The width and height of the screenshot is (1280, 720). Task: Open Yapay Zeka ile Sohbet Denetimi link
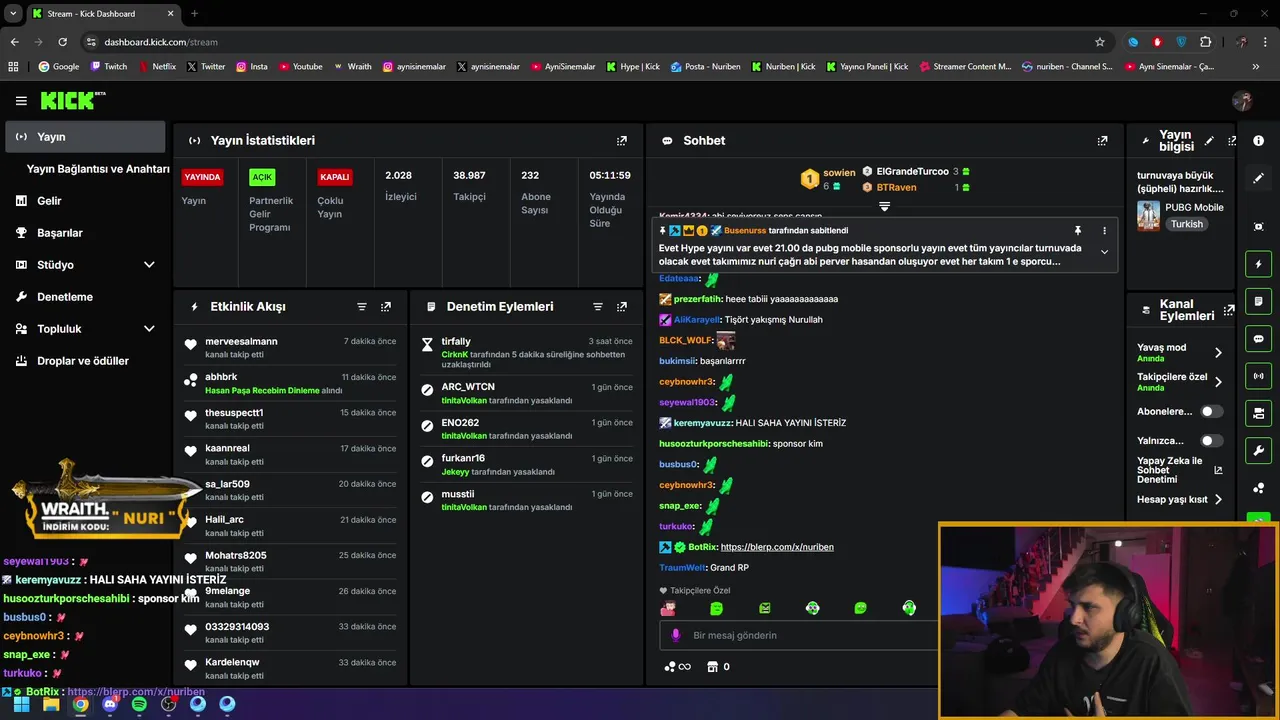pyautogui.click(x=1180, y=470)
